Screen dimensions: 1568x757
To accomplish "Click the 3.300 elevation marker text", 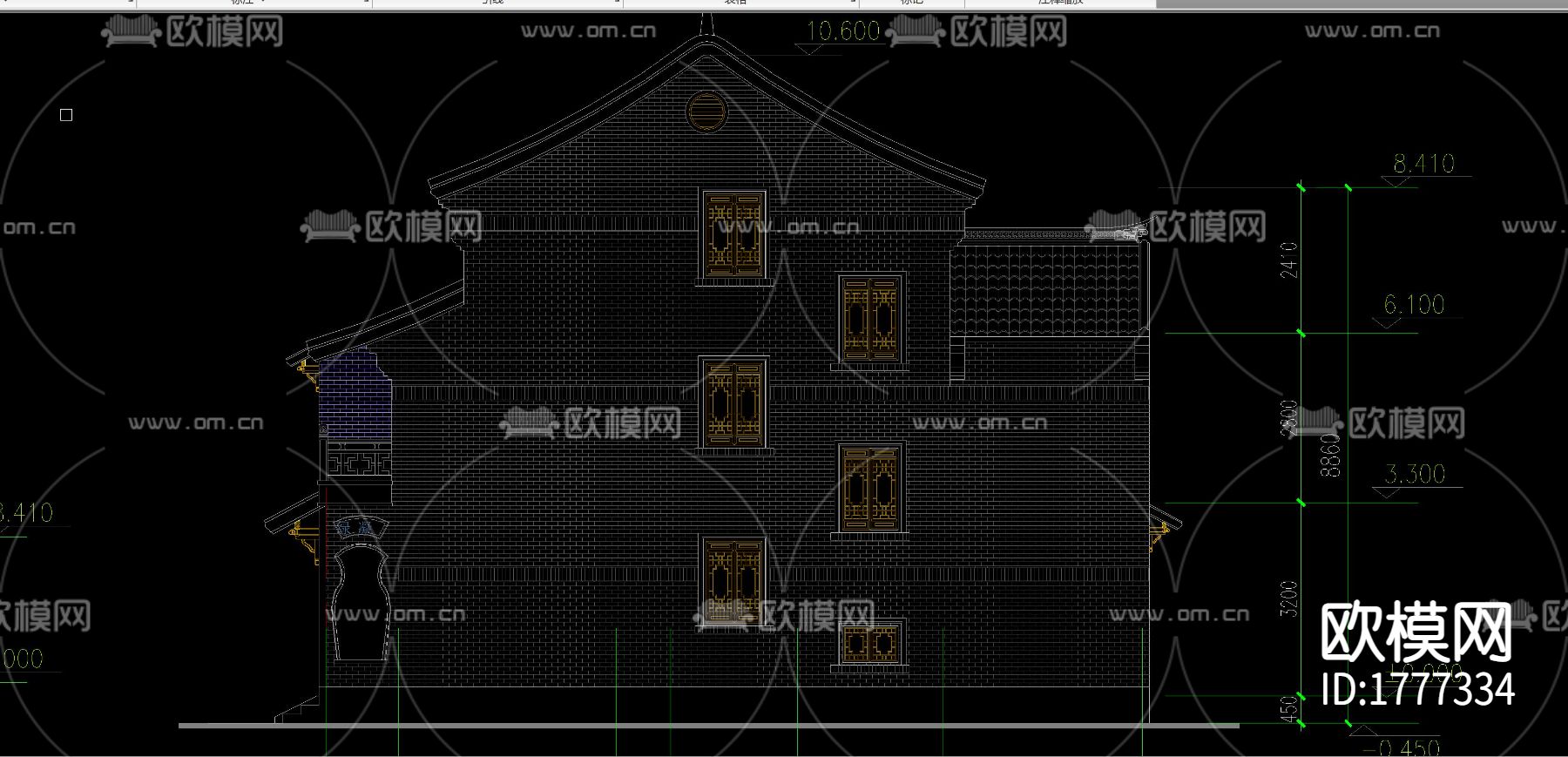I will [1414, 474].
